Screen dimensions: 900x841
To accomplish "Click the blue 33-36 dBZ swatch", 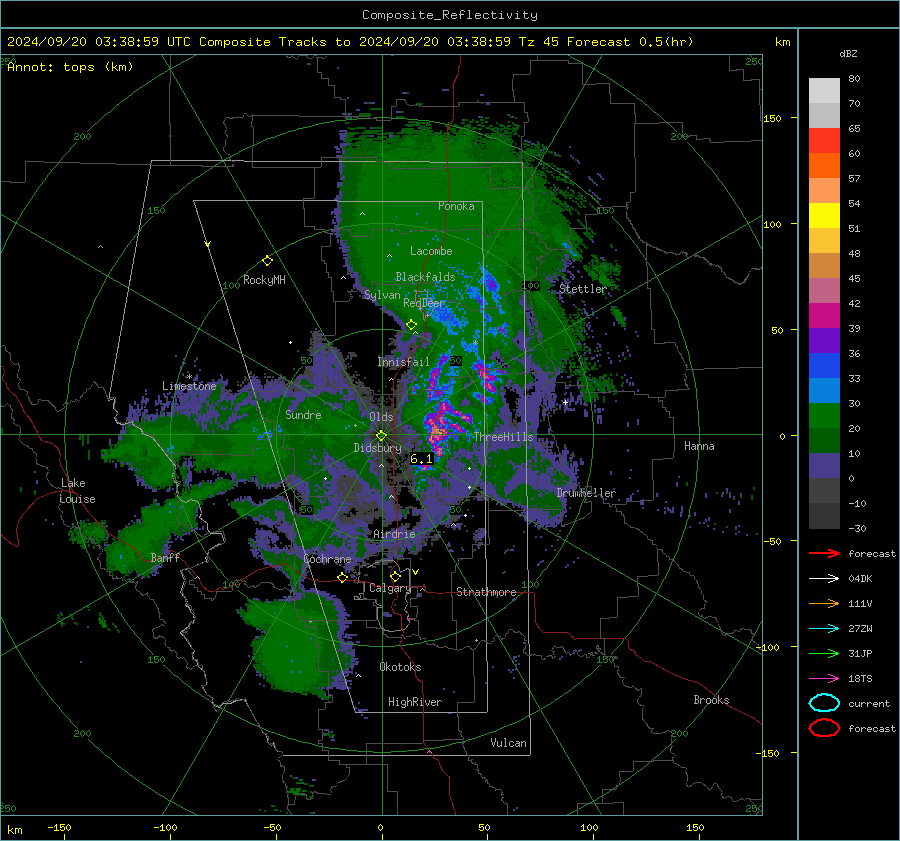I will [x=824, y=366].
